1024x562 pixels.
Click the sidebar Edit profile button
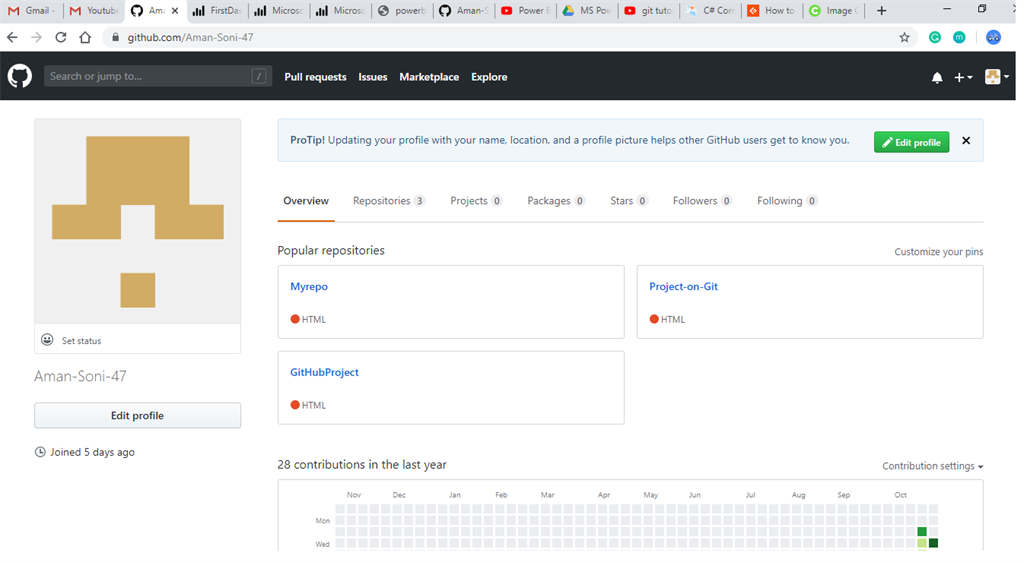(x=137, y=416)
